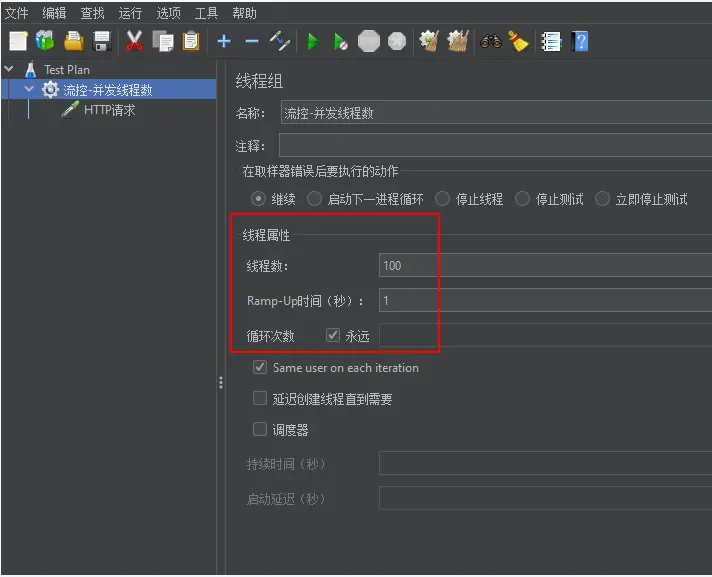Select 立即停止测试 radio button
This screenshot has height=577, width=712.
pos(602,199)
